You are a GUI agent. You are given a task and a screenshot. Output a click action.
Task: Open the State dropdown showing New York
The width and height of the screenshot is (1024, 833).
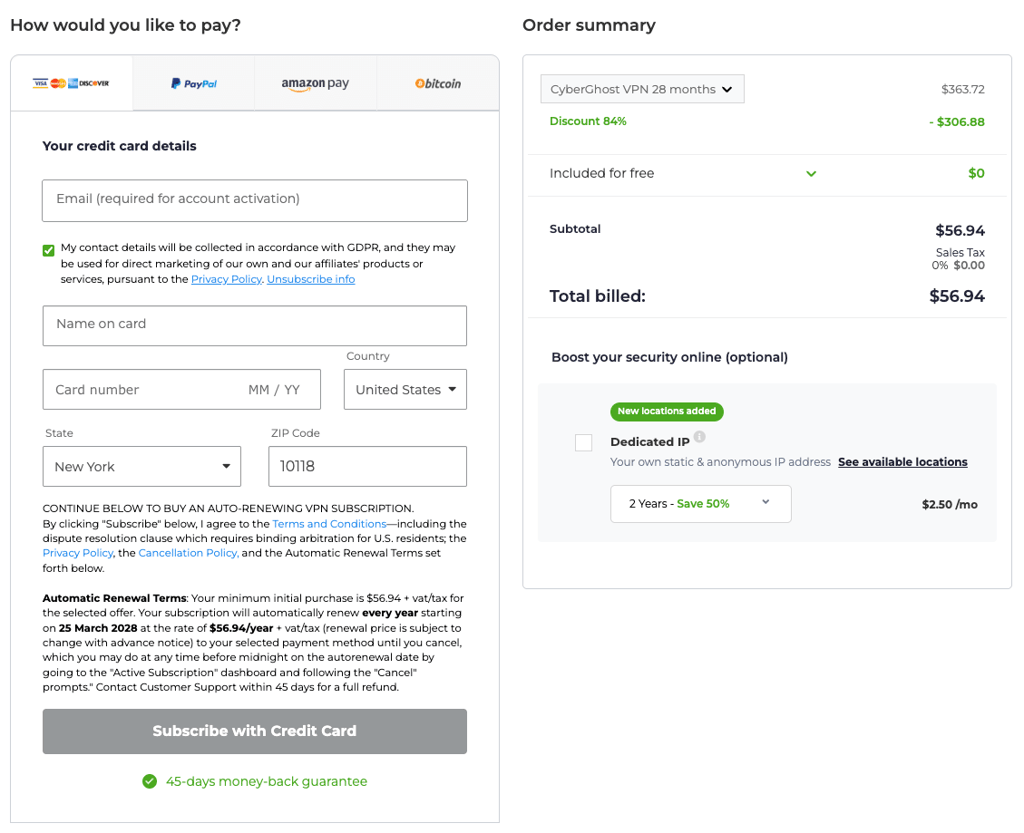[x=142, y=467]
